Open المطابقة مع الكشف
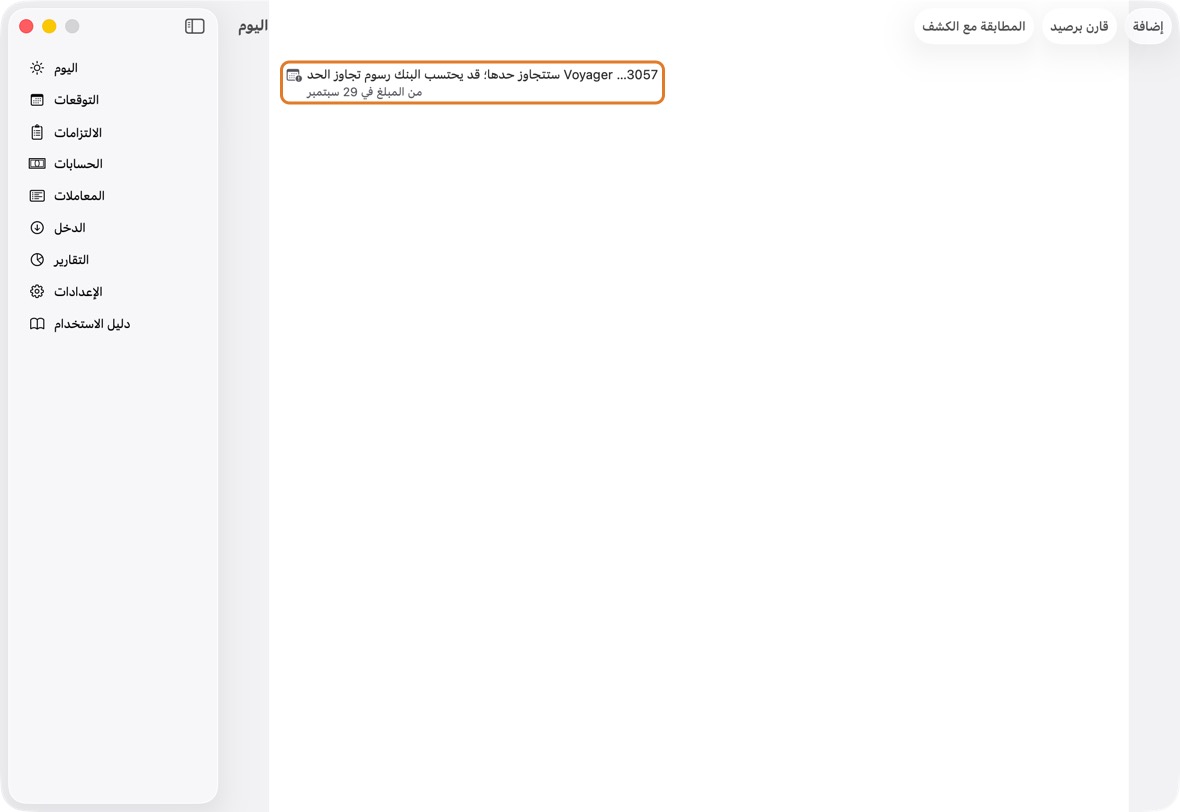The width and height of the screenshot is (1180, 812). tap(974, 26)
